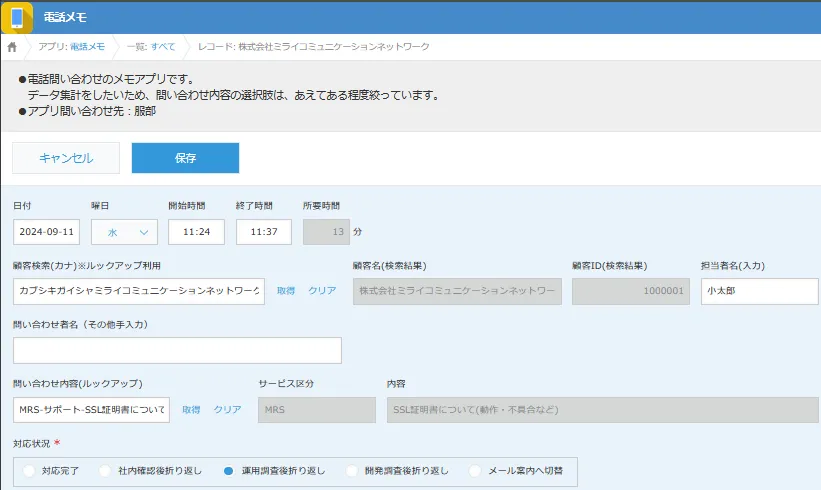Click 取得 next to inquiry content lookup
The width and height of the screenshot is (821, 490).
pos(191,410)
